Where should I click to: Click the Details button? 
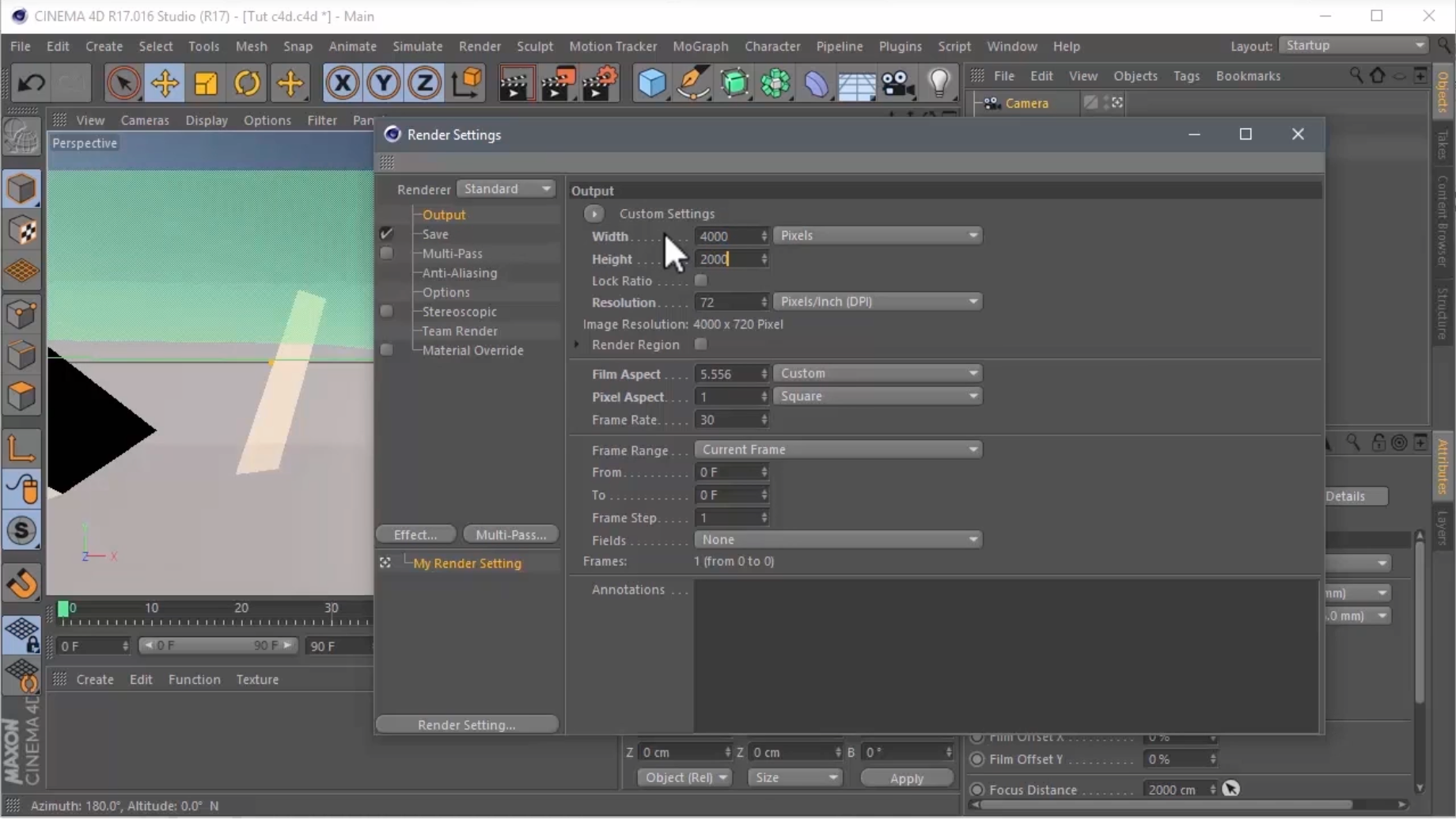coord(1356,496)
